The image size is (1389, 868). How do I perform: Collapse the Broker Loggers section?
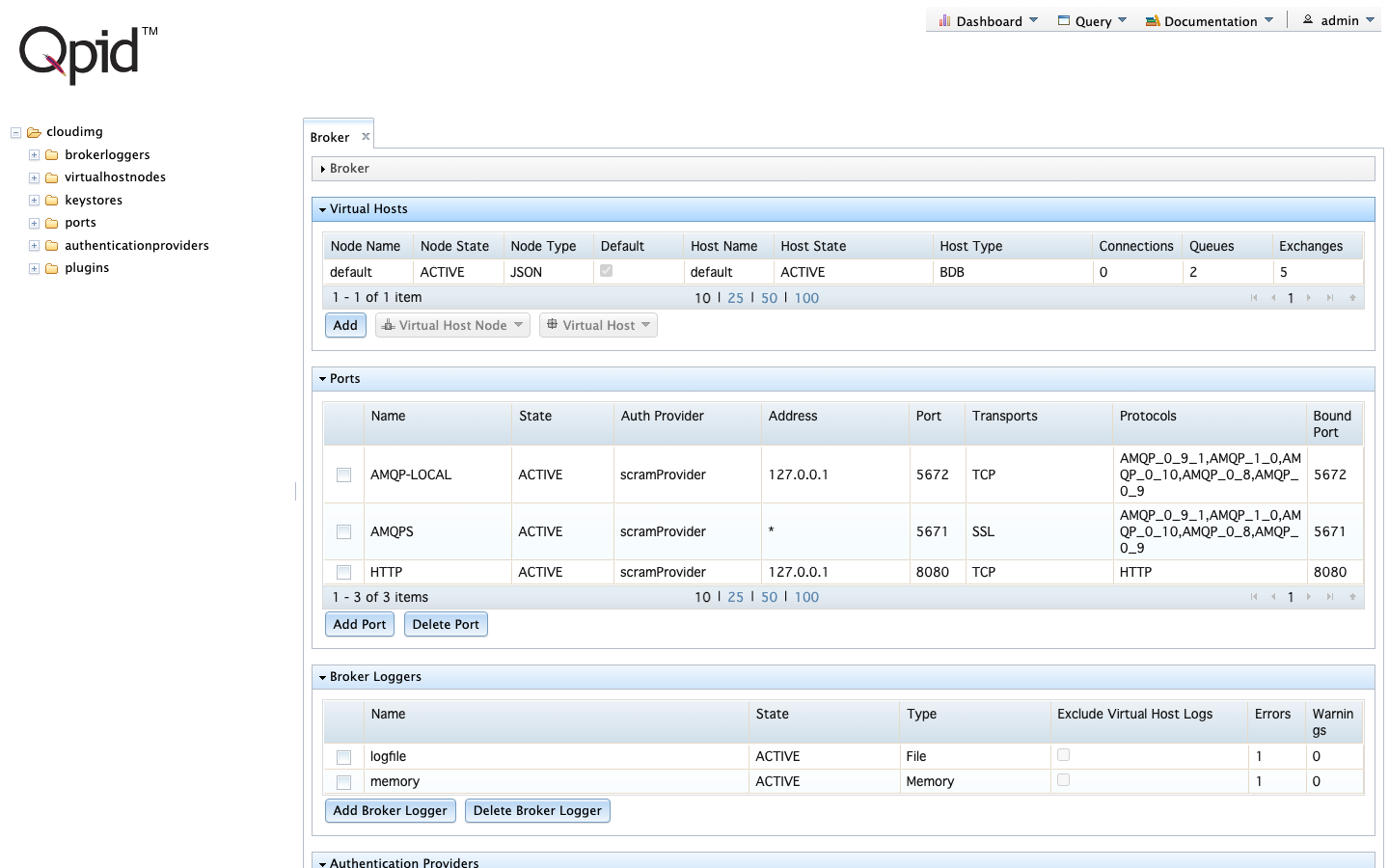click(x=843, y=677)
